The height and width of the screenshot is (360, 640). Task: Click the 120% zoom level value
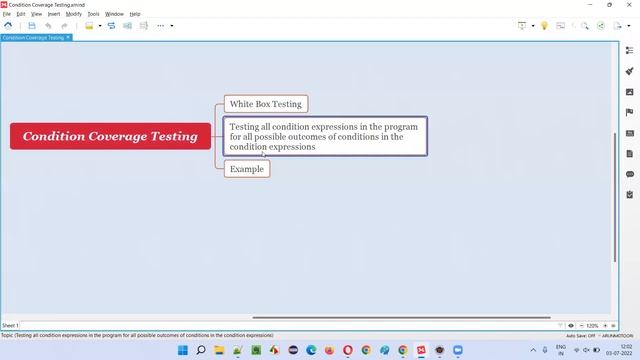click(x=592, y=326)
